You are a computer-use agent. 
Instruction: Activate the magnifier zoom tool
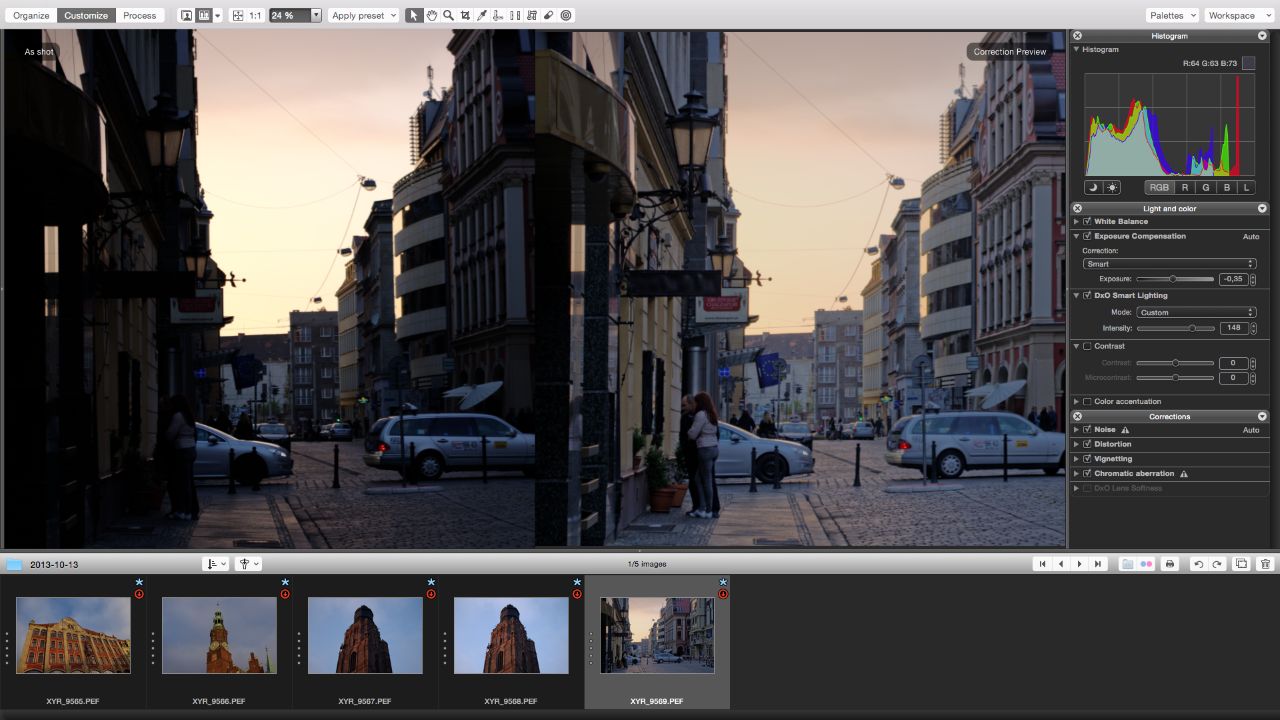pos(448,15)
